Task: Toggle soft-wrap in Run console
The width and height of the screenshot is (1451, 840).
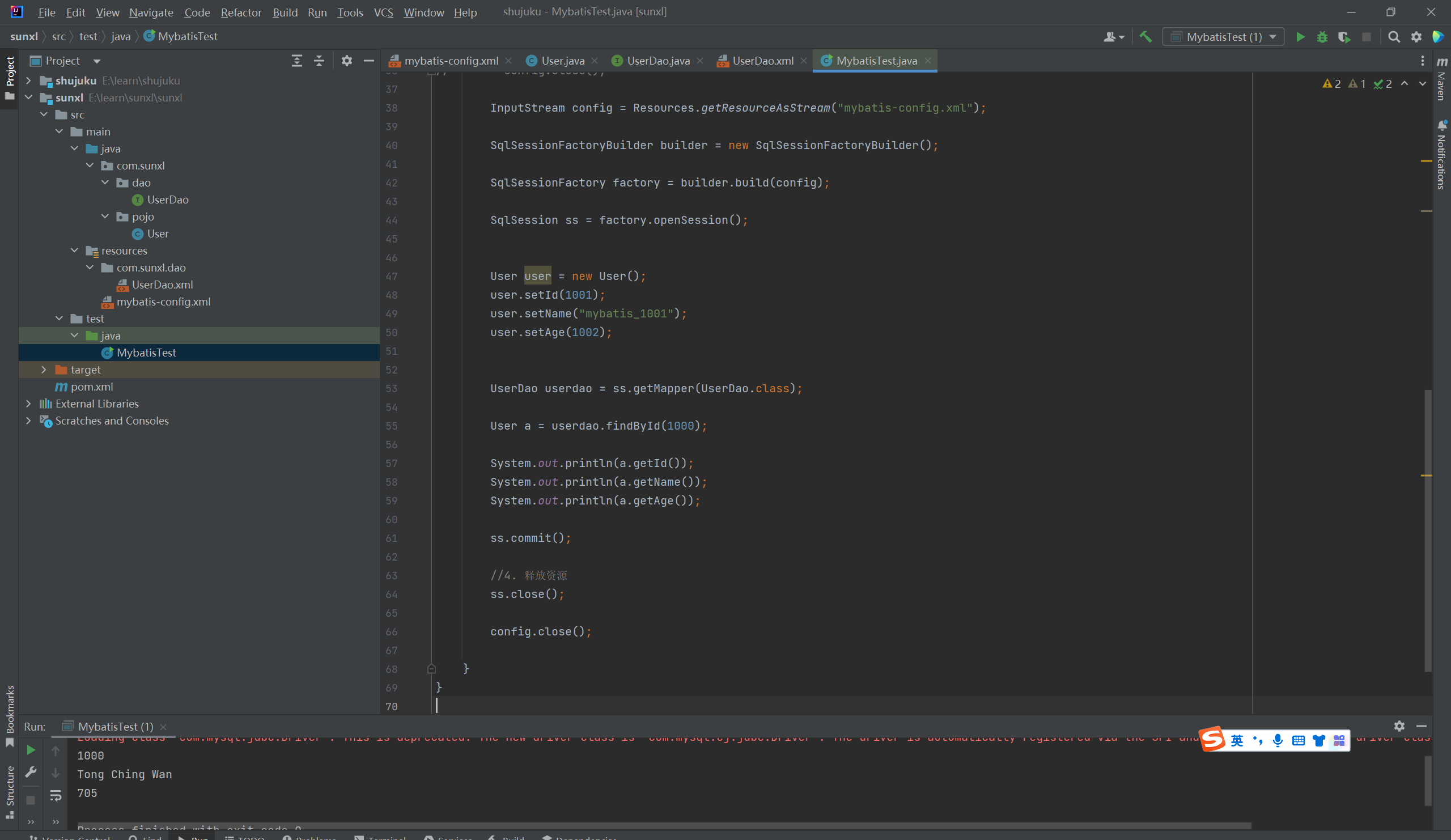Action: [x=56, y=795]
